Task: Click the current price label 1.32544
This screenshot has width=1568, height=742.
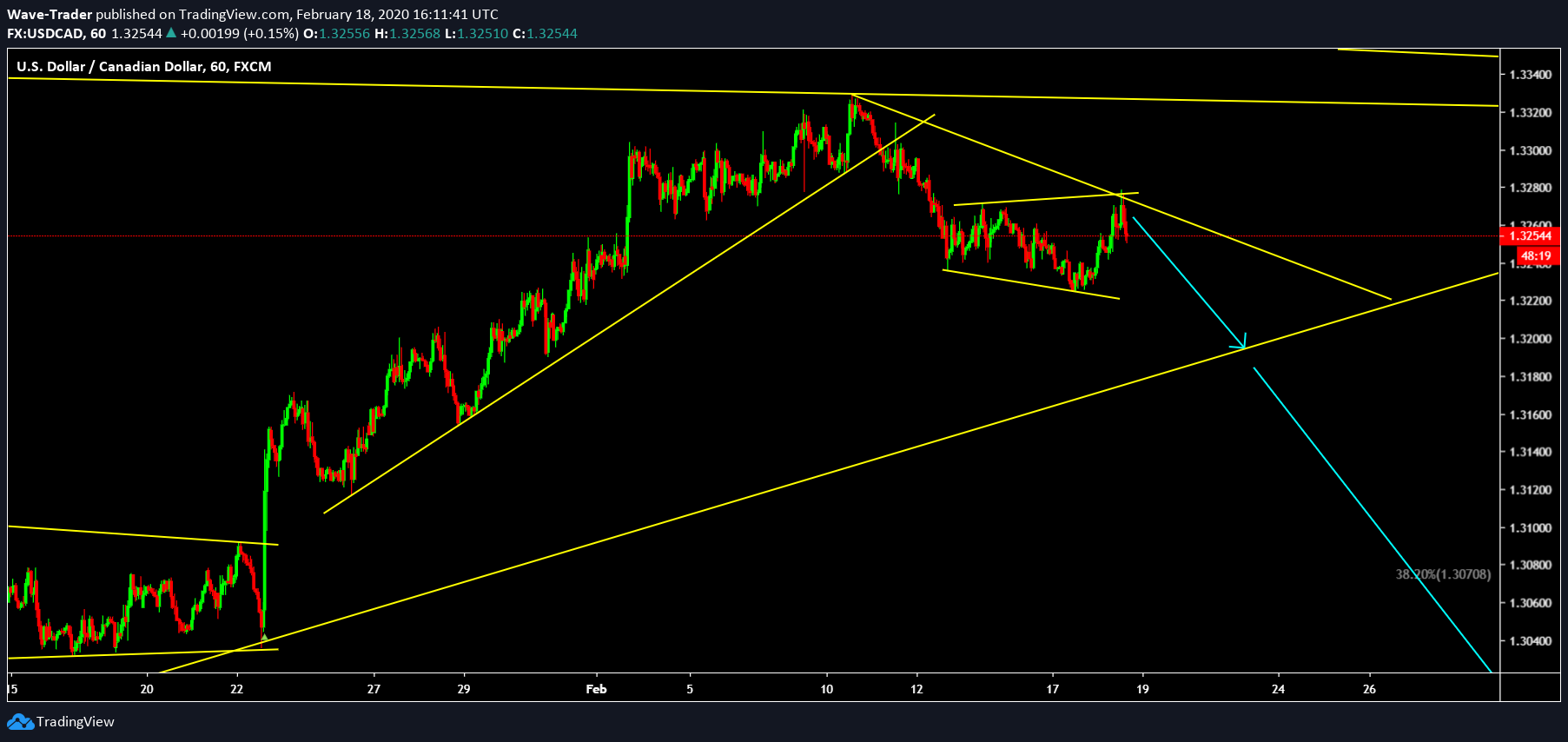Action: [x=1531, y=236]
